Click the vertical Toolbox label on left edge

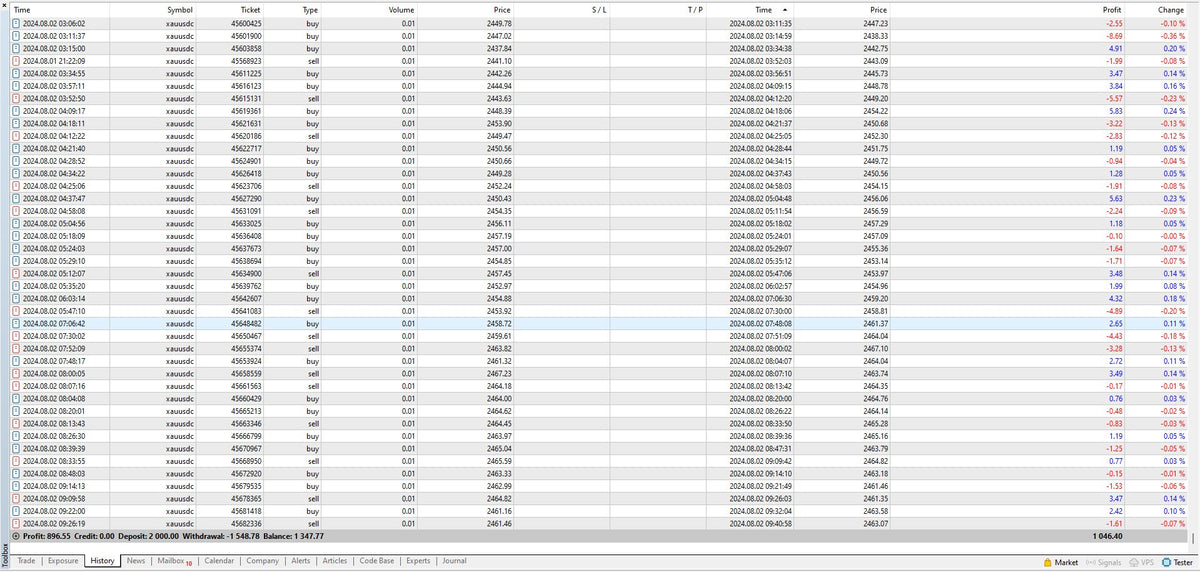click(x=5, y=555)
